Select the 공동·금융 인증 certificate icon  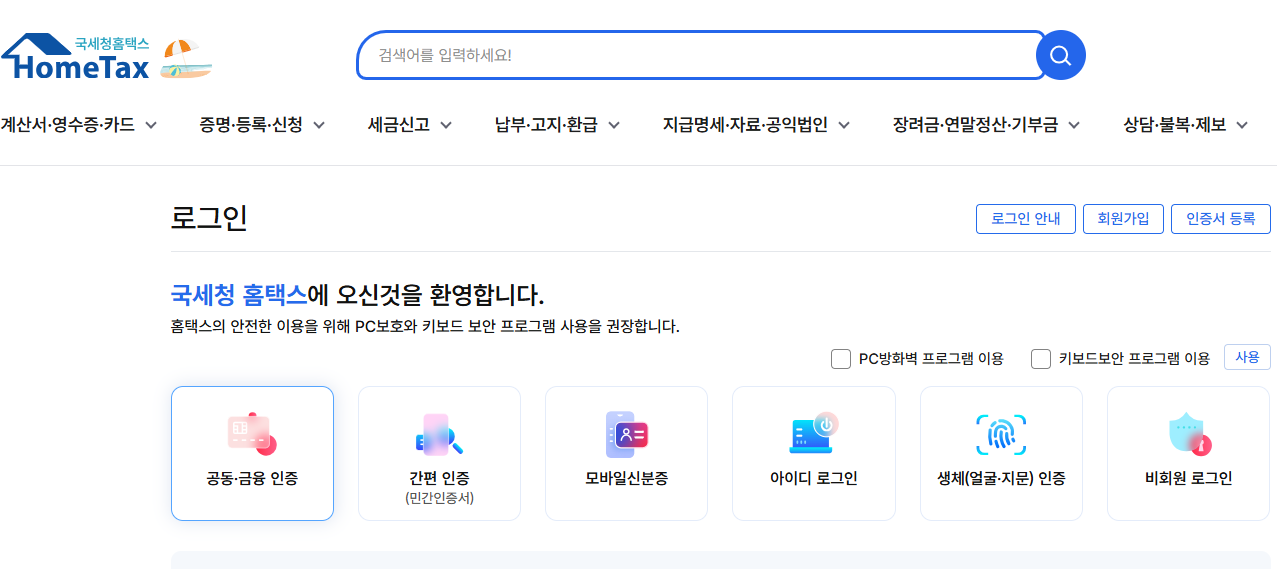(252, 433)
